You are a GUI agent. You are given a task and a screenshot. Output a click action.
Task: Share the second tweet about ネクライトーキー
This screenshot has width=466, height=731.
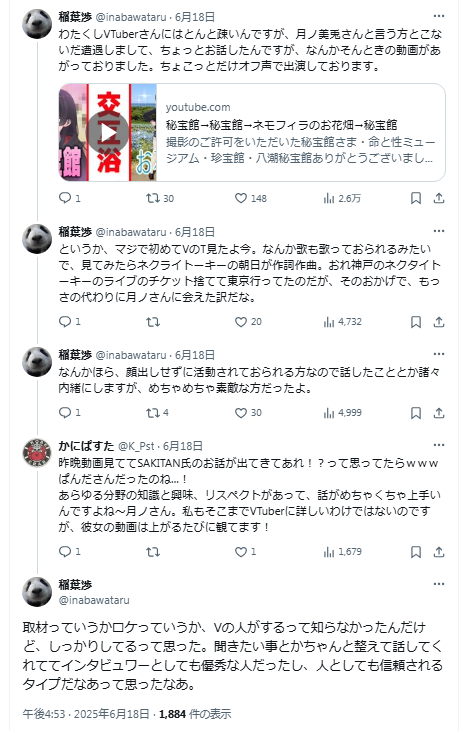click(x=439, y=322)
